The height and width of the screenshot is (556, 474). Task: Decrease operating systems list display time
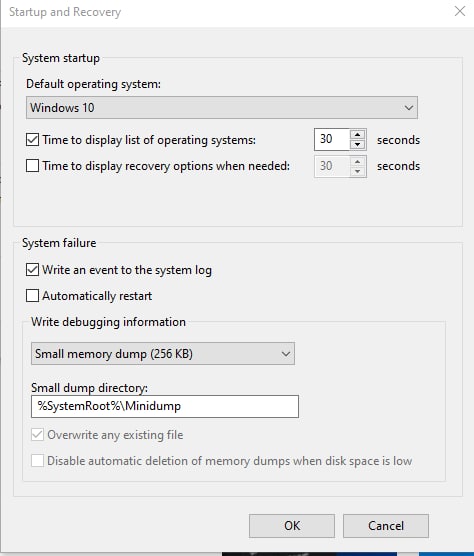357,144
